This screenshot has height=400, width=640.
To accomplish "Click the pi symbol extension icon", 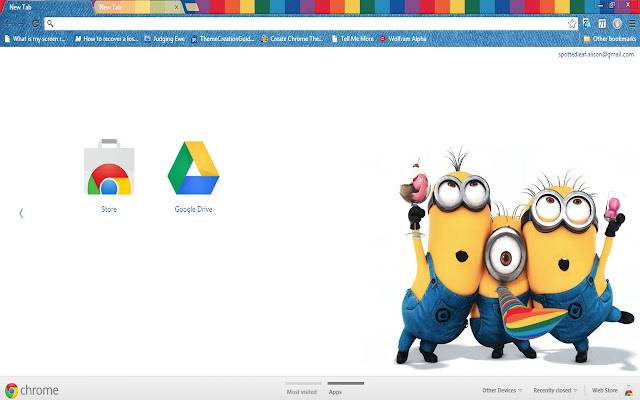I will tap(602, 24).
